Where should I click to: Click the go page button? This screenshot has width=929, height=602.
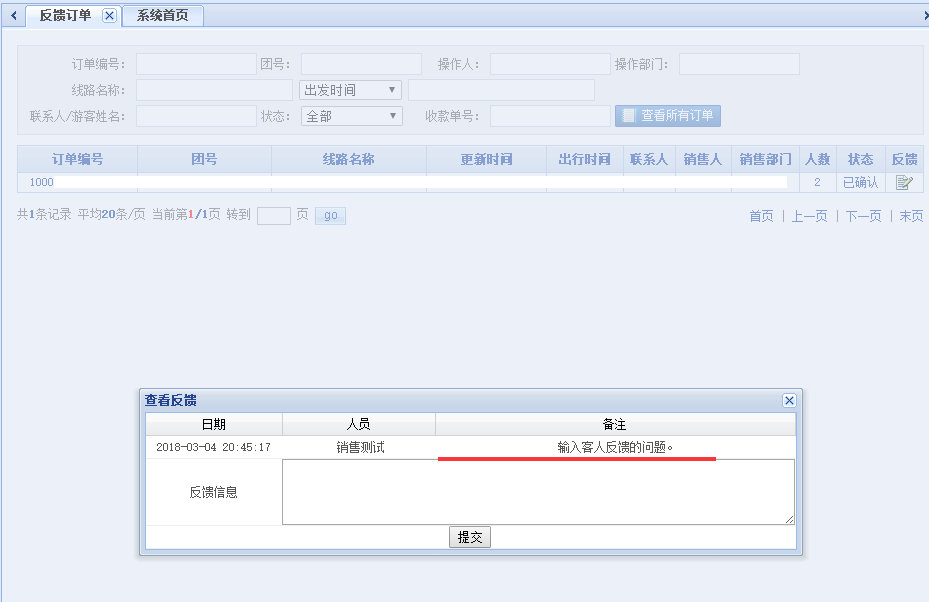331,215
